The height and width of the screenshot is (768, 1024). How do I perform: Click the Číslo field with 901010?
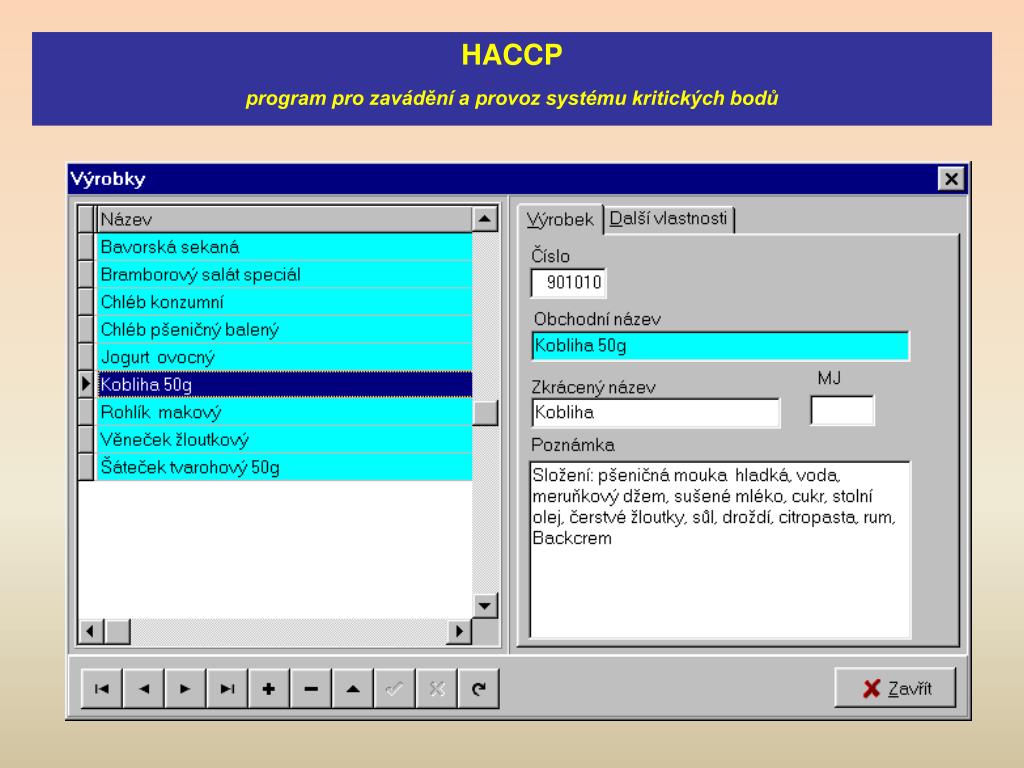(x=568, y=283)
